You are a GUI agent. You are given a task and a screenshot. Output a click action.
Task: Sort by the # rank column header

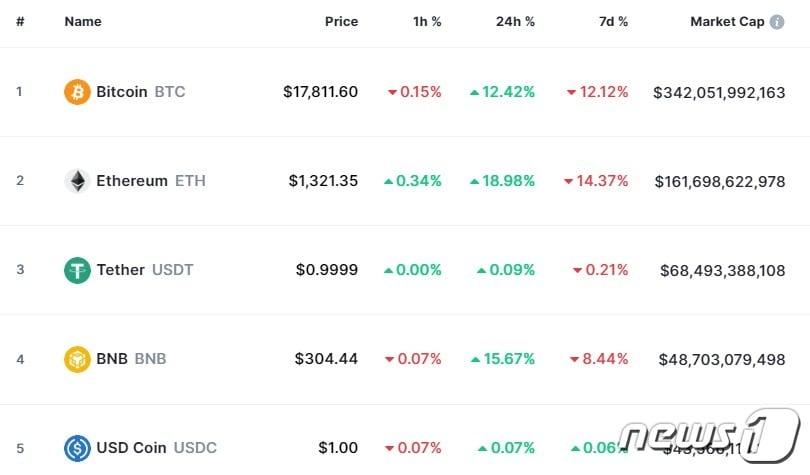point(20,22)
